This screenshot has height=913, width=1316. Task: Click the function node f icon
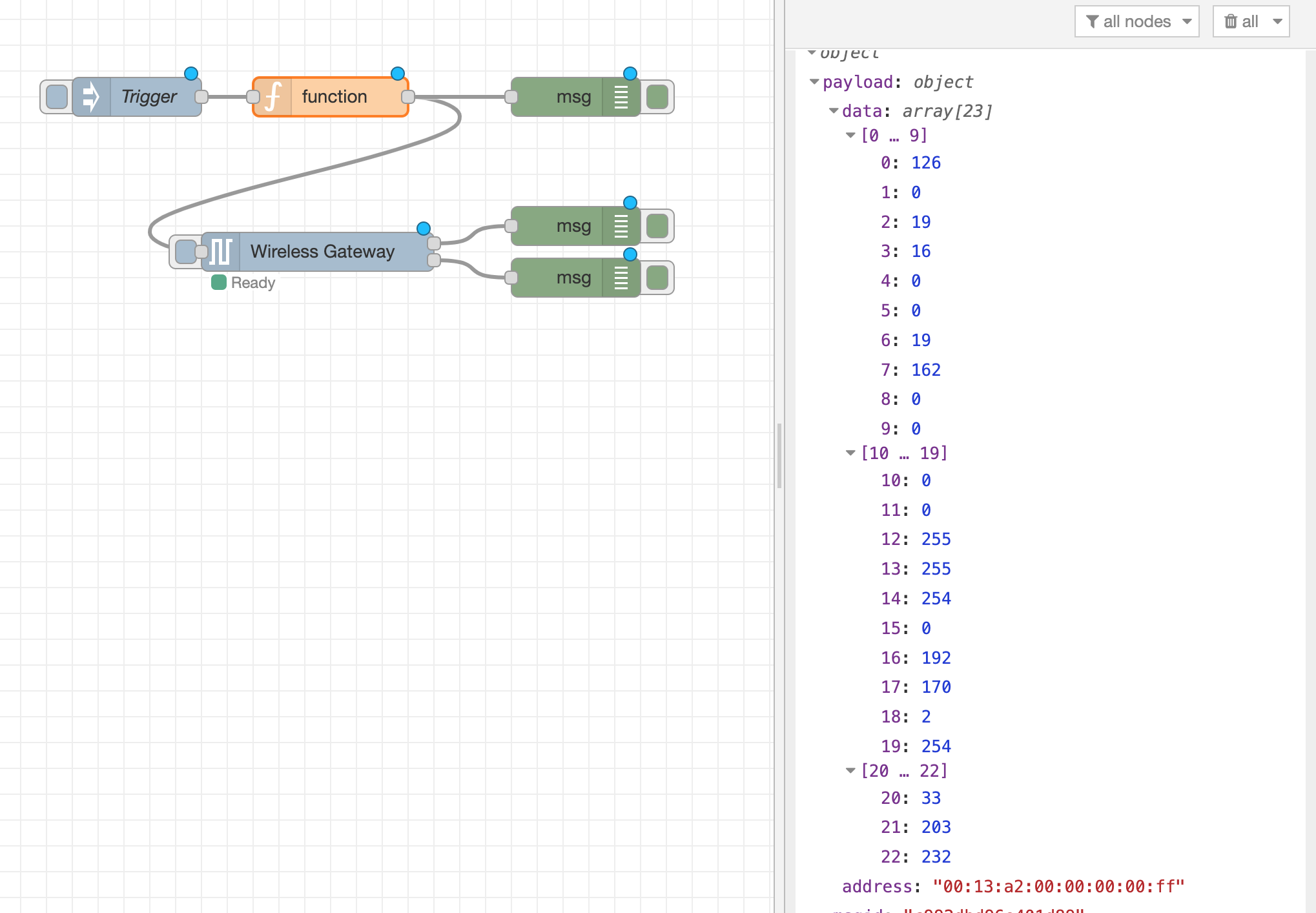tap(273, 97)
